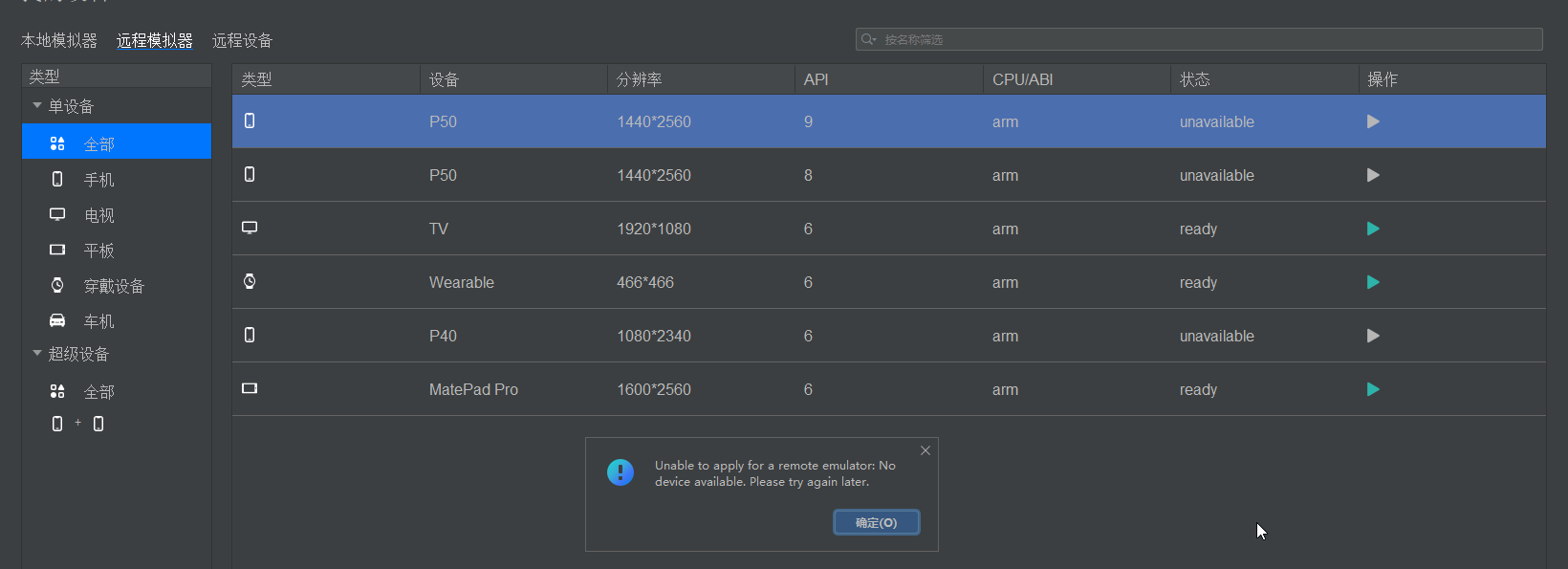Image resolution: width=1568 pixels, height=569 pixels.
Task: Close the error notification dialog
Action: pos(926,450)
